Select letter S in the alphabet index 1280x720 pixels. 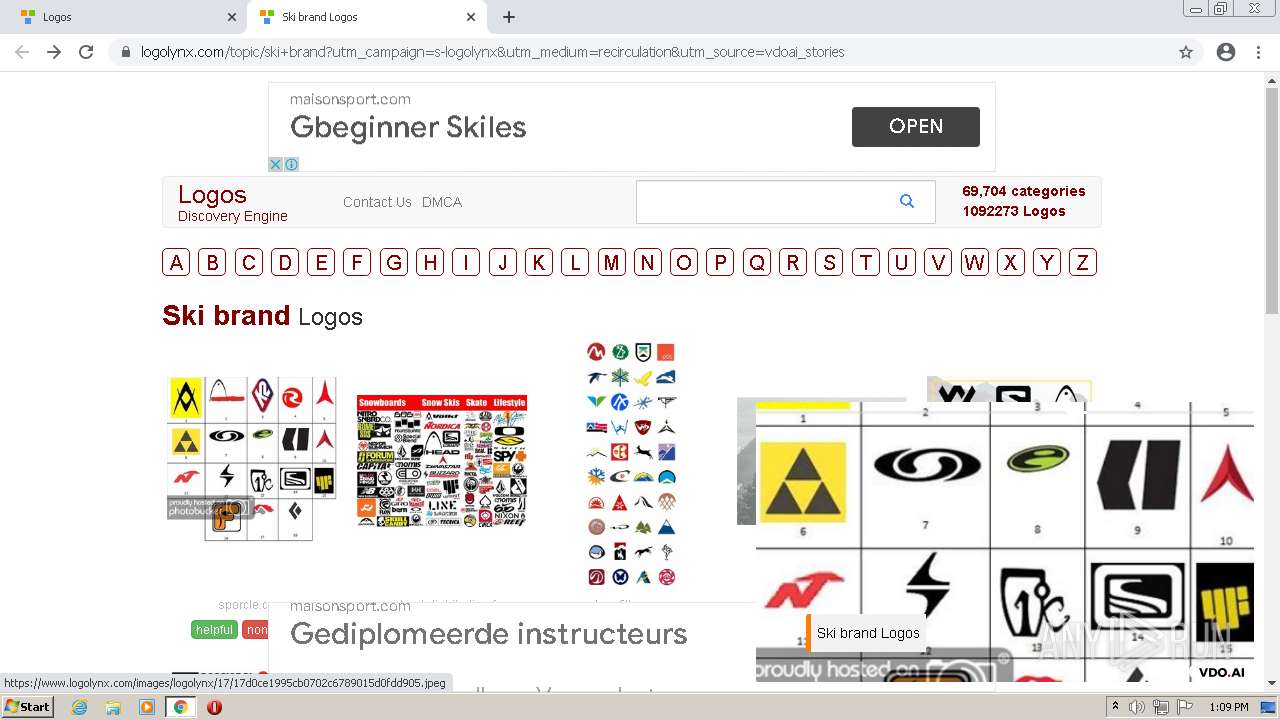tap(829, 262)
